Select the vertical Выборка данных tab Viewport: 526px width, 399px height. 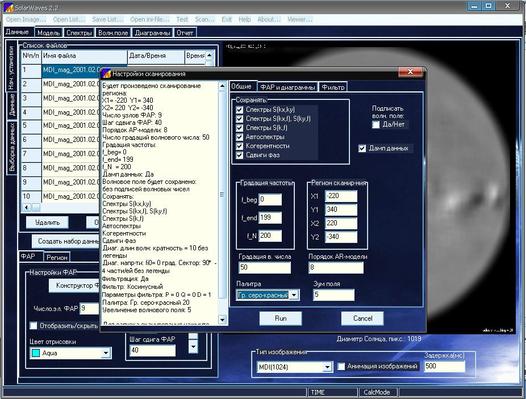[12, 148]
